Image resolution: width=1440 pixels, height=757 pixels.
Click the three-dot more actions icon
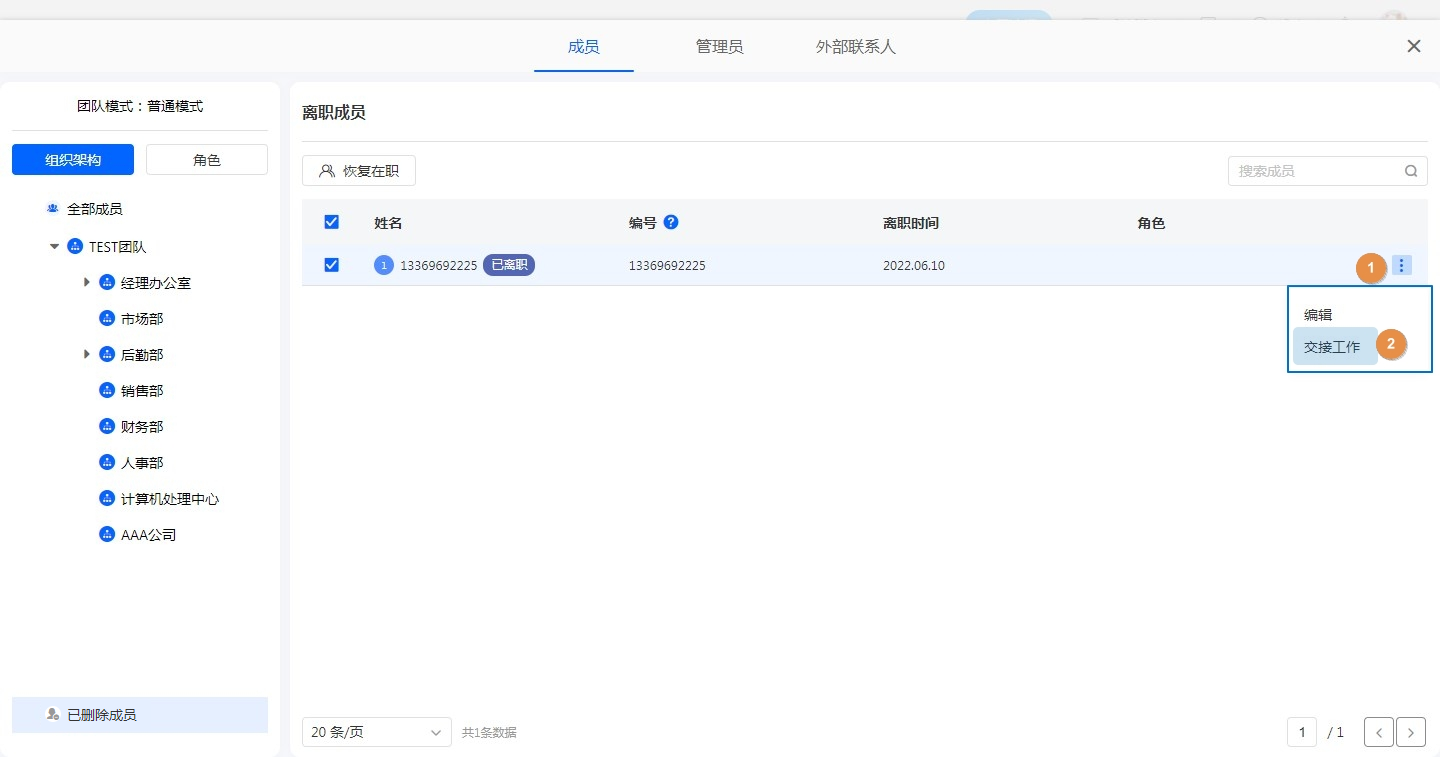(1401, 265)
